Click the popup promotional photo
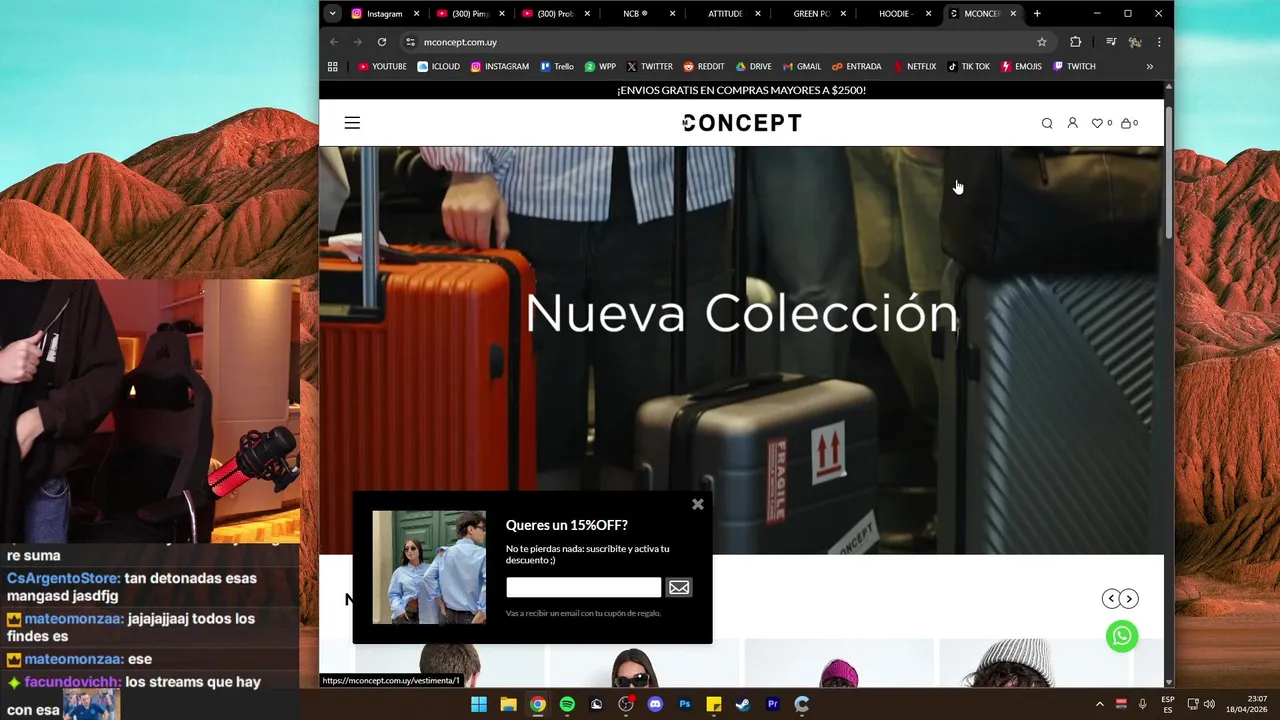 click(429, 567)
